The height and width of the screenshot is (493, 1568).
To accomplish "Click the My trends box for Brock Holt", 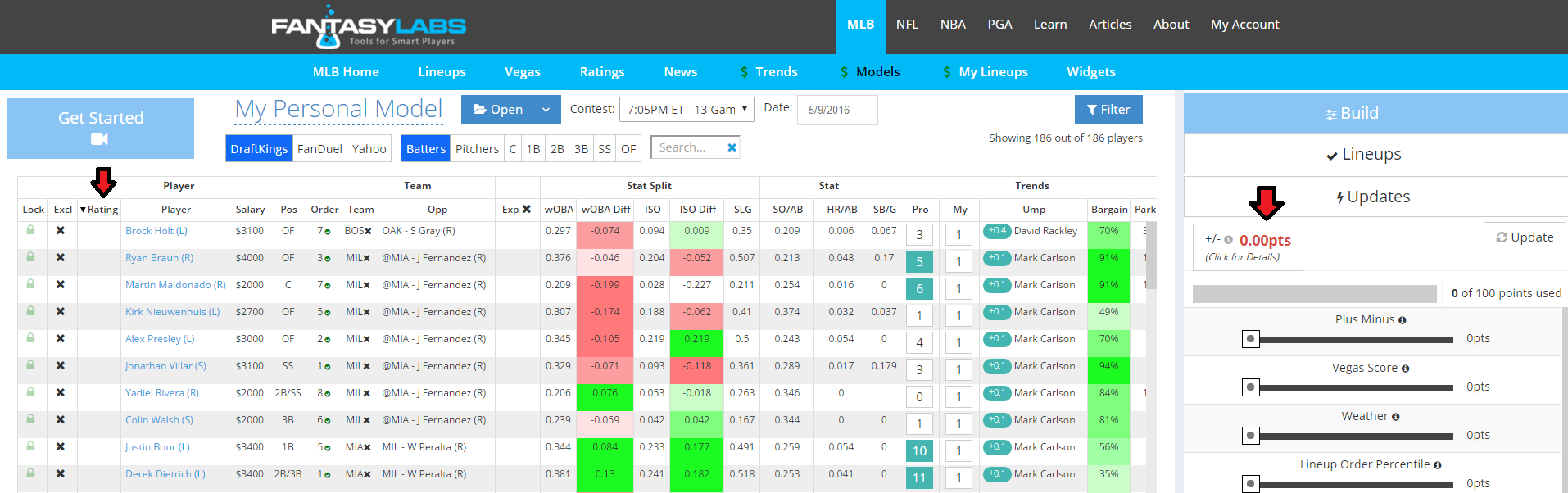I will click(x=958, y=235).
